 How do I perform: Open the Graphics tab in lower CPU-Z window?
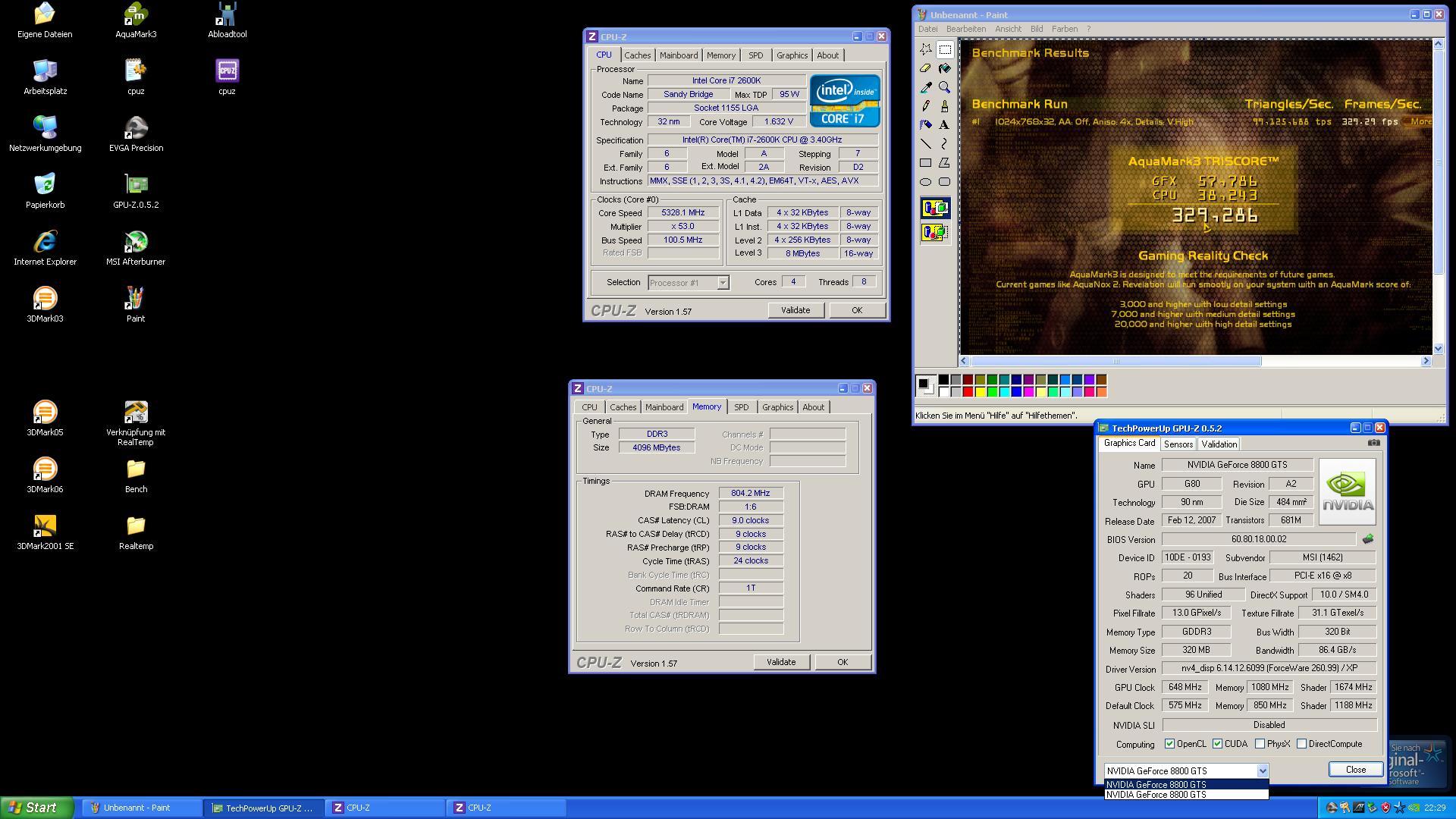777,407
